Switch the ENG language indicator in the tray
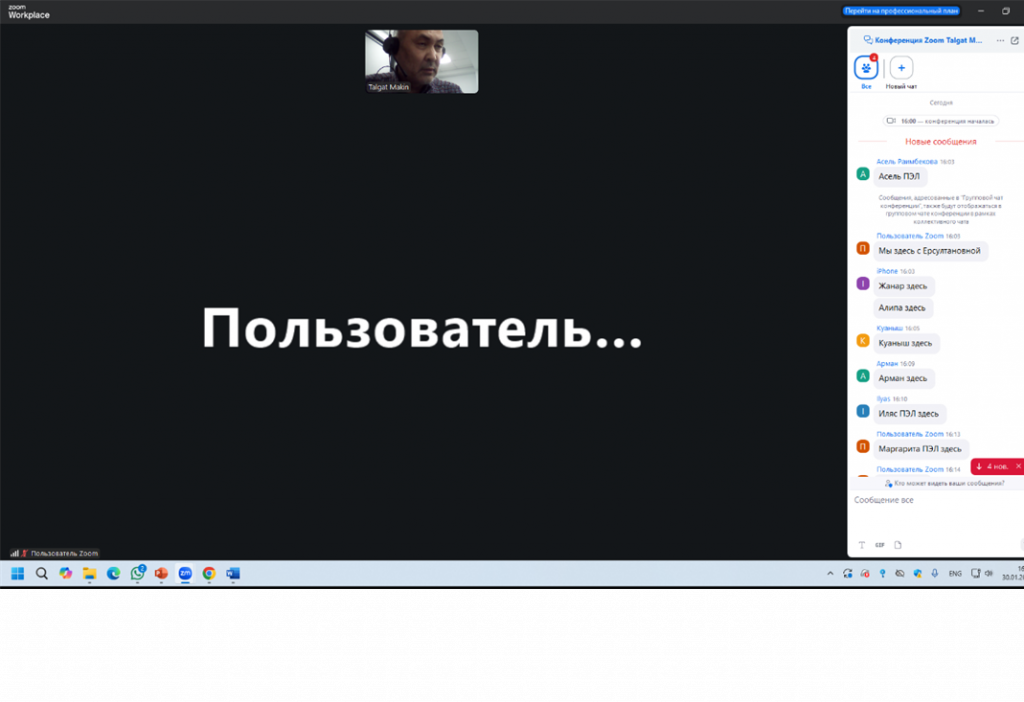This screenshot has height=702, width=1024. click(x=955, y=574)
